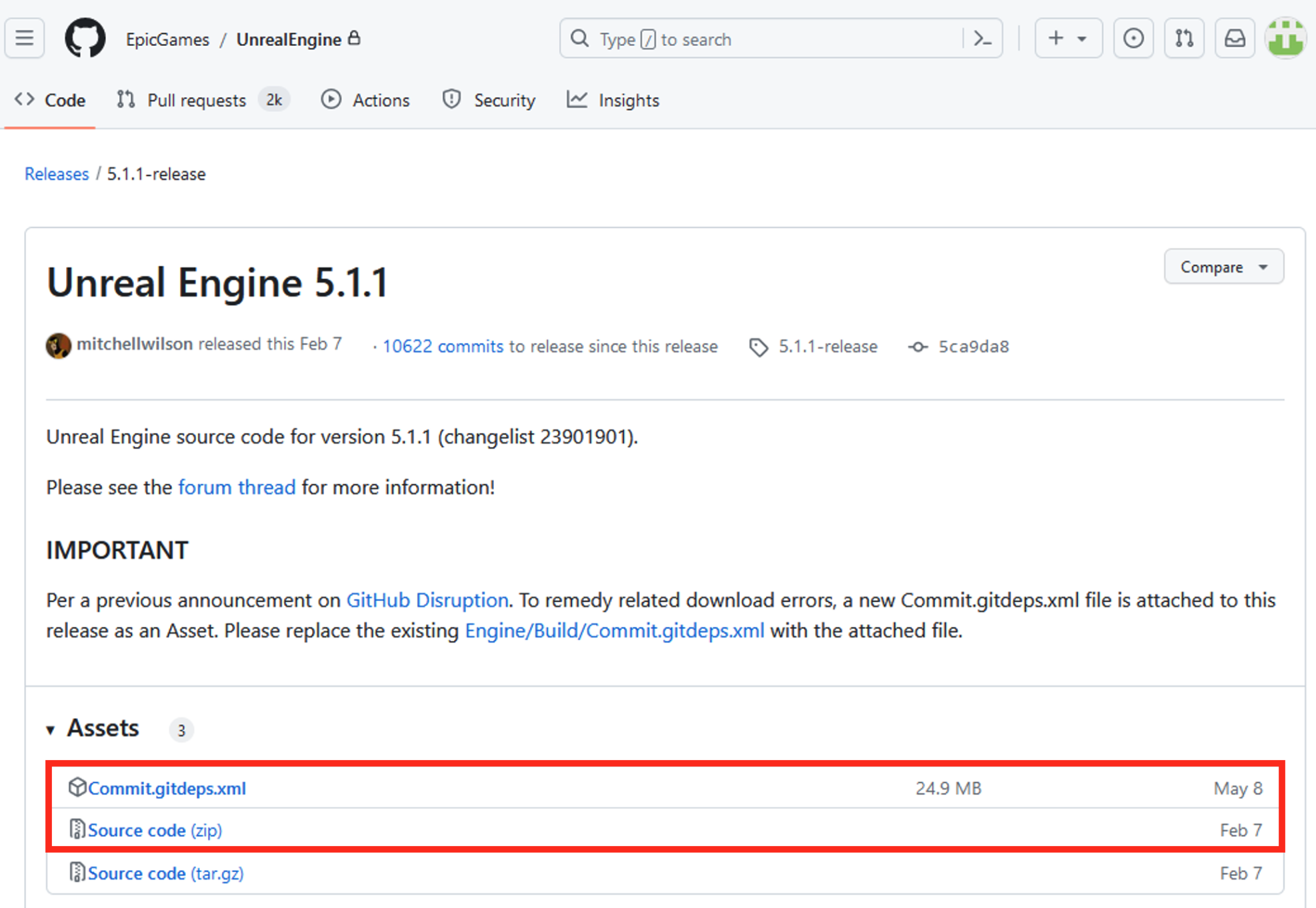The height and width of the screenshot is (908, 1316).
Task: Open the forum thread link
Action: 237,487
